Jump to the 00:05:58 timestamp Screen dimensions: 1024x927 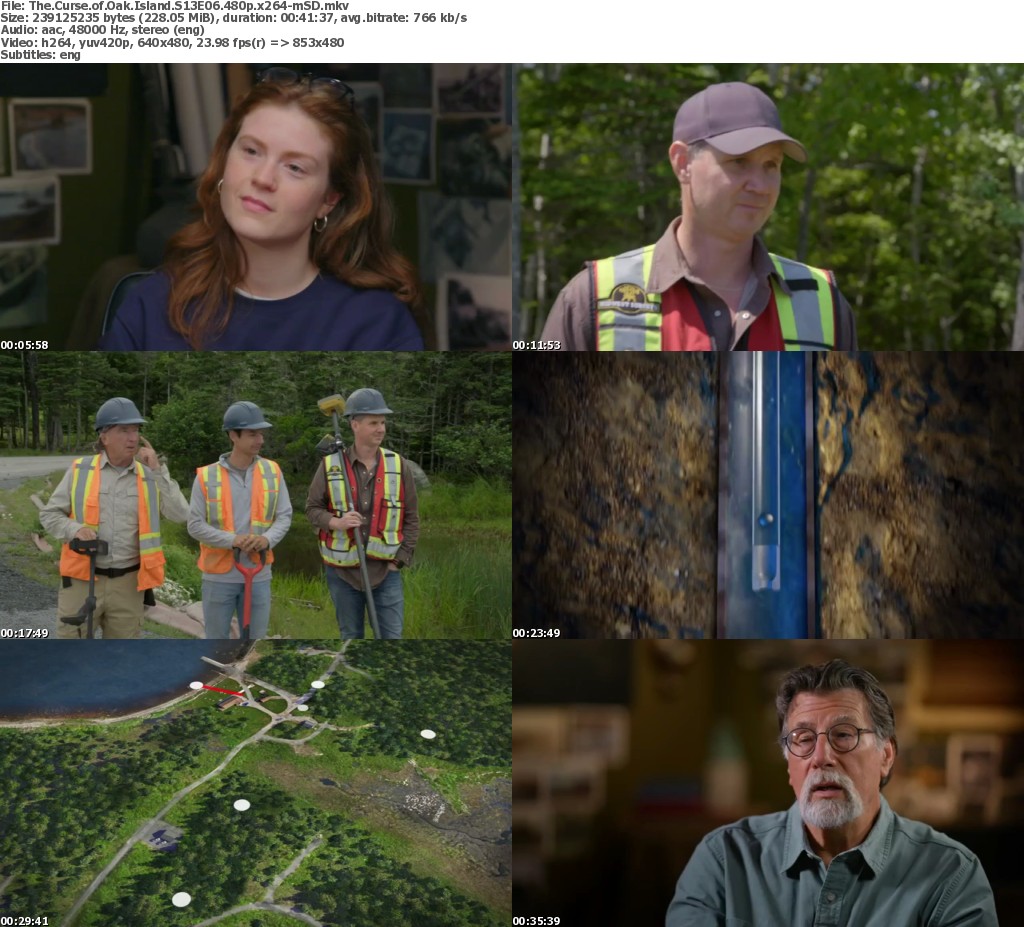pos(25,345)
